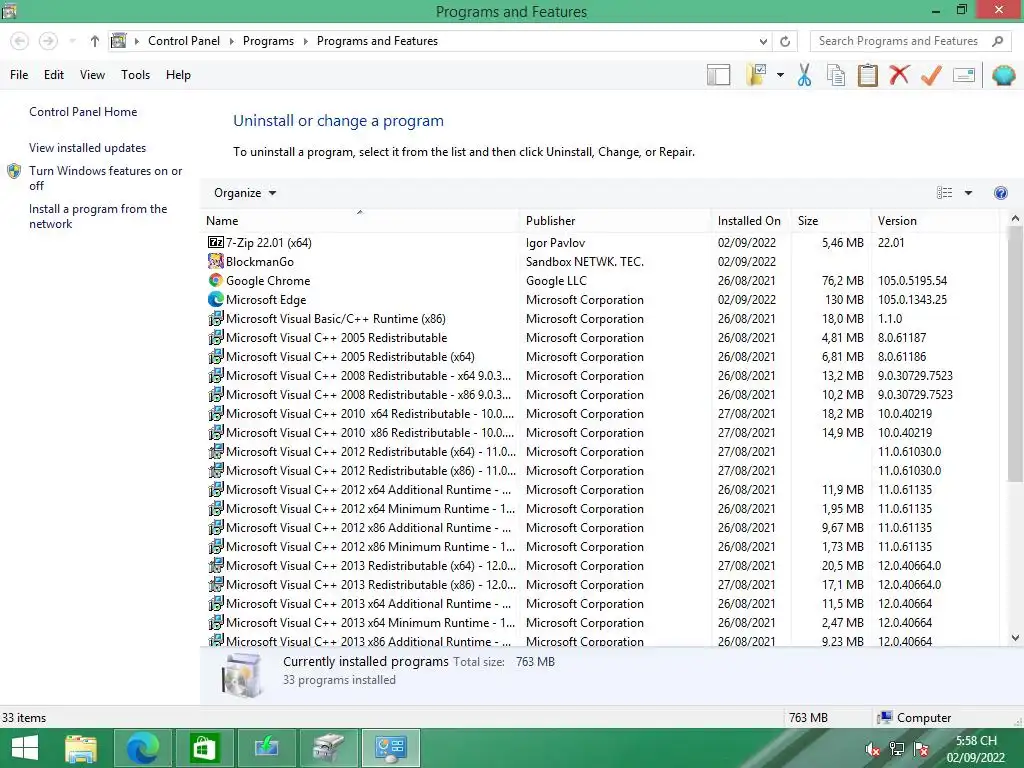The height and width of the screenshot is (768, 1024).
Task: Click the BlockmanGo program icon
Action: click(216, 261)
